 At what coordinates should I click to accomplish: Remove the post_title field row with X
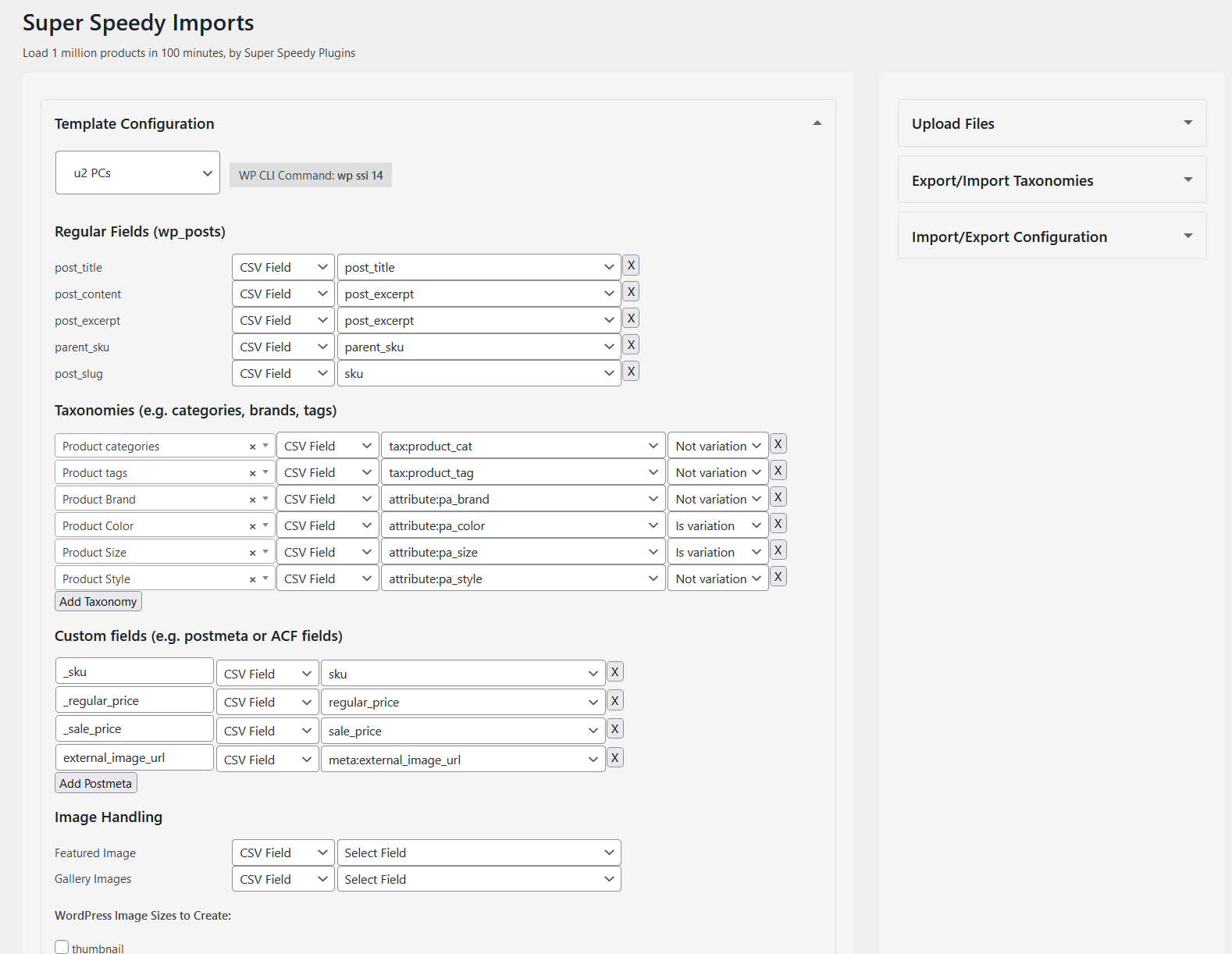tap(631, 265)
